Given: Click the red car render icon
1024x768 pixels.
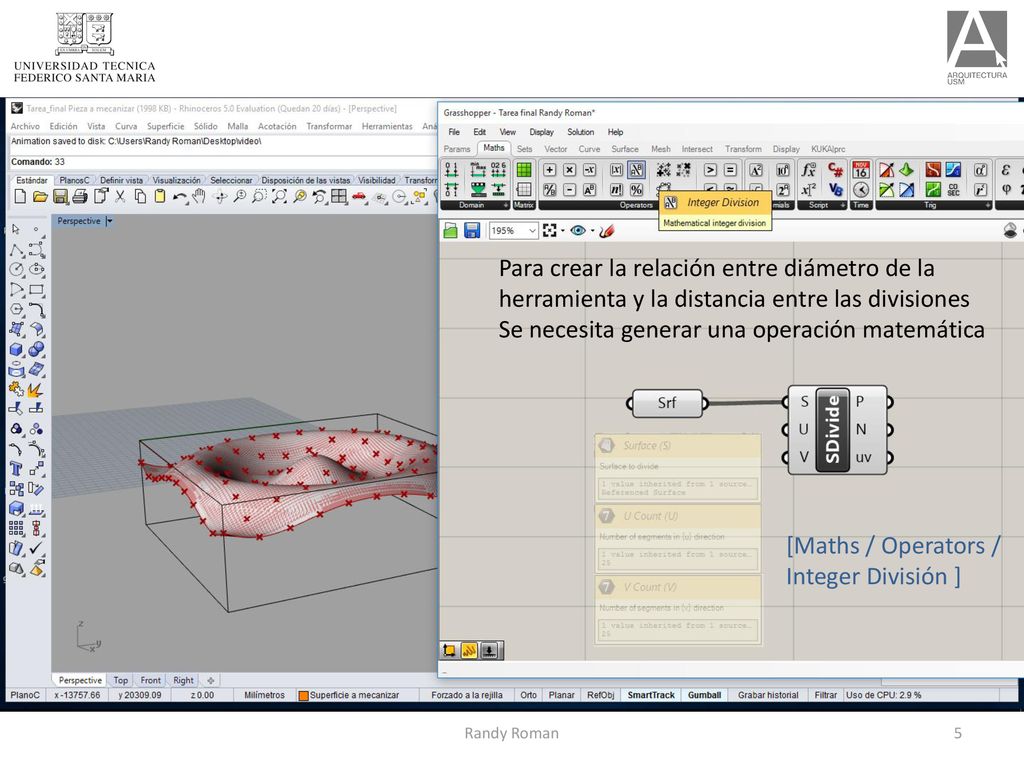Looking at the screenshot, I should pyautogui.click(x=359, y=196).
